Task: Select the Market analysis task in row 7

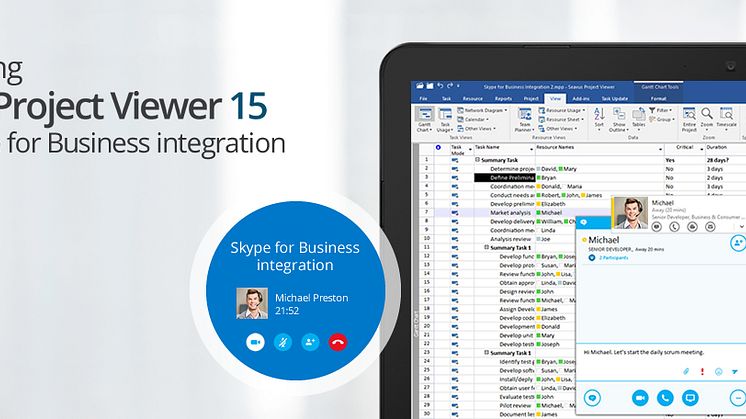Action: point(510,213)
